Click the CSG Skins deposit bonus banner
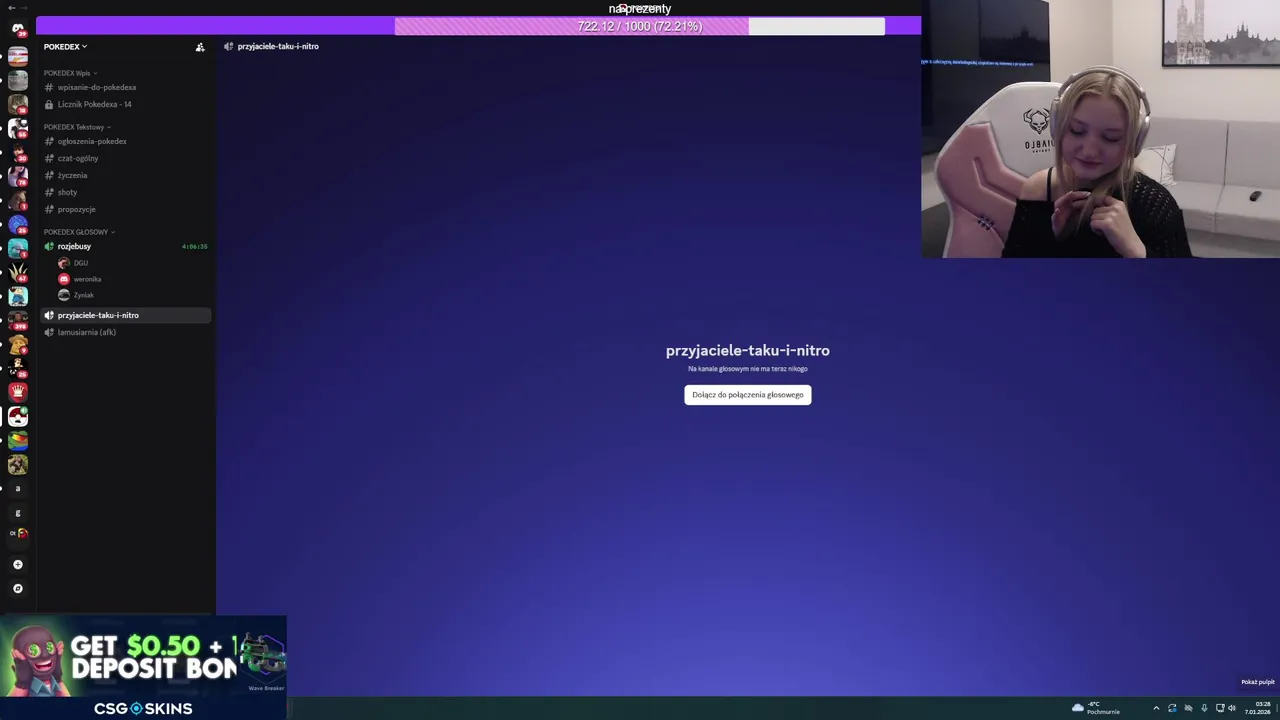The height and width of the screenshot is (720, 1280). pos(143,668)
